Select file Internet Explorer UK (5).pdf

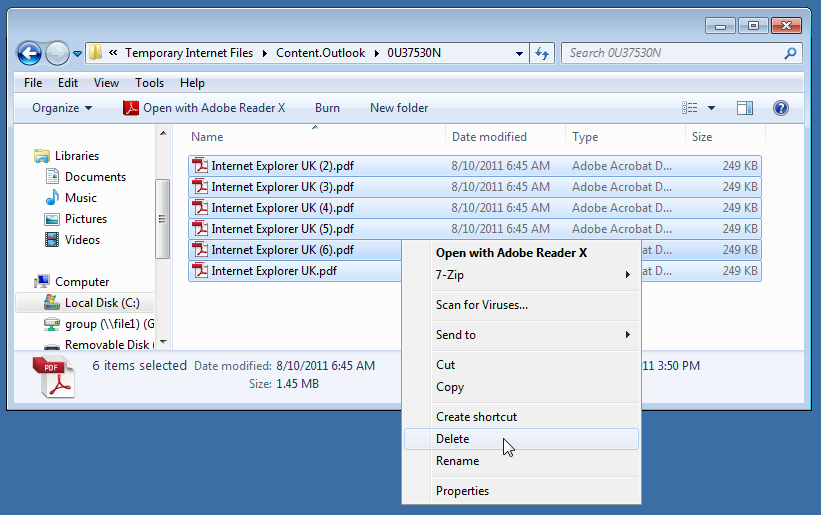(474, 229)
